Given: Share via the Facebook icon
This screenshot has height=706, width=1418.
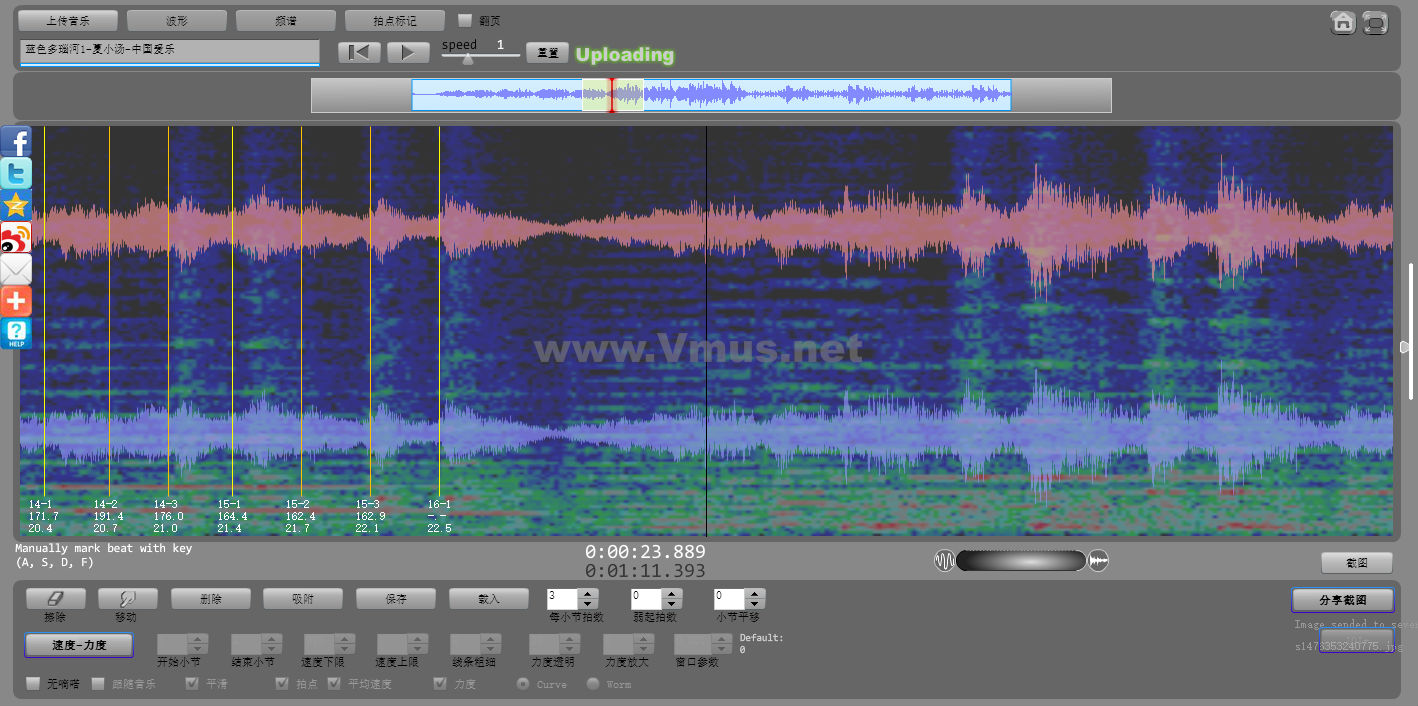Looking at the screenshot, I should (16, 141).
